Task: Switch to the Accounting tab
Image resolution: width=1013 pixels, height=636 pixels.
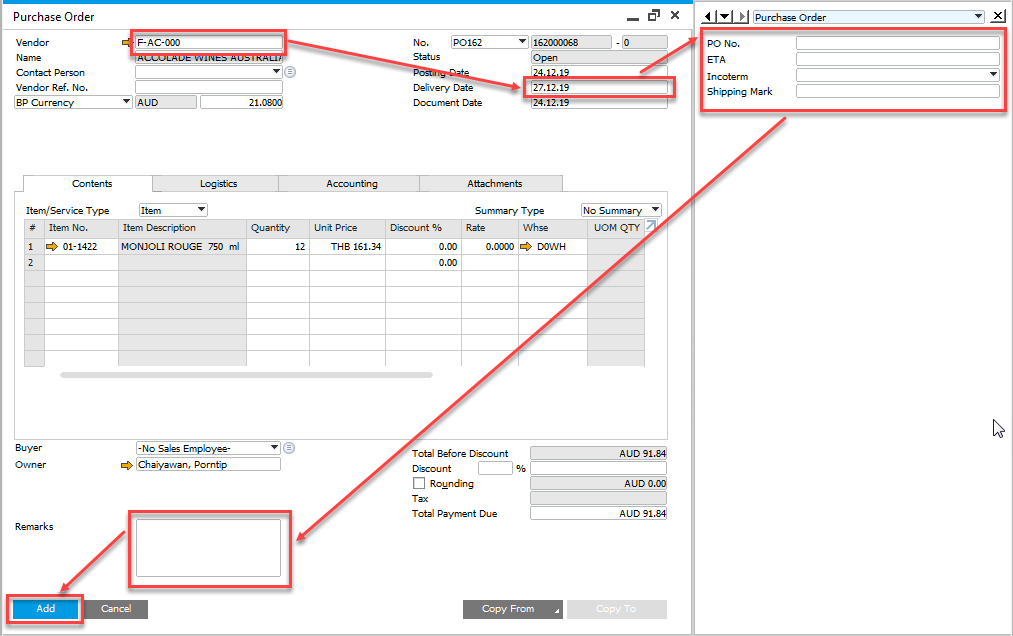Action: click(x=351, y=184)
